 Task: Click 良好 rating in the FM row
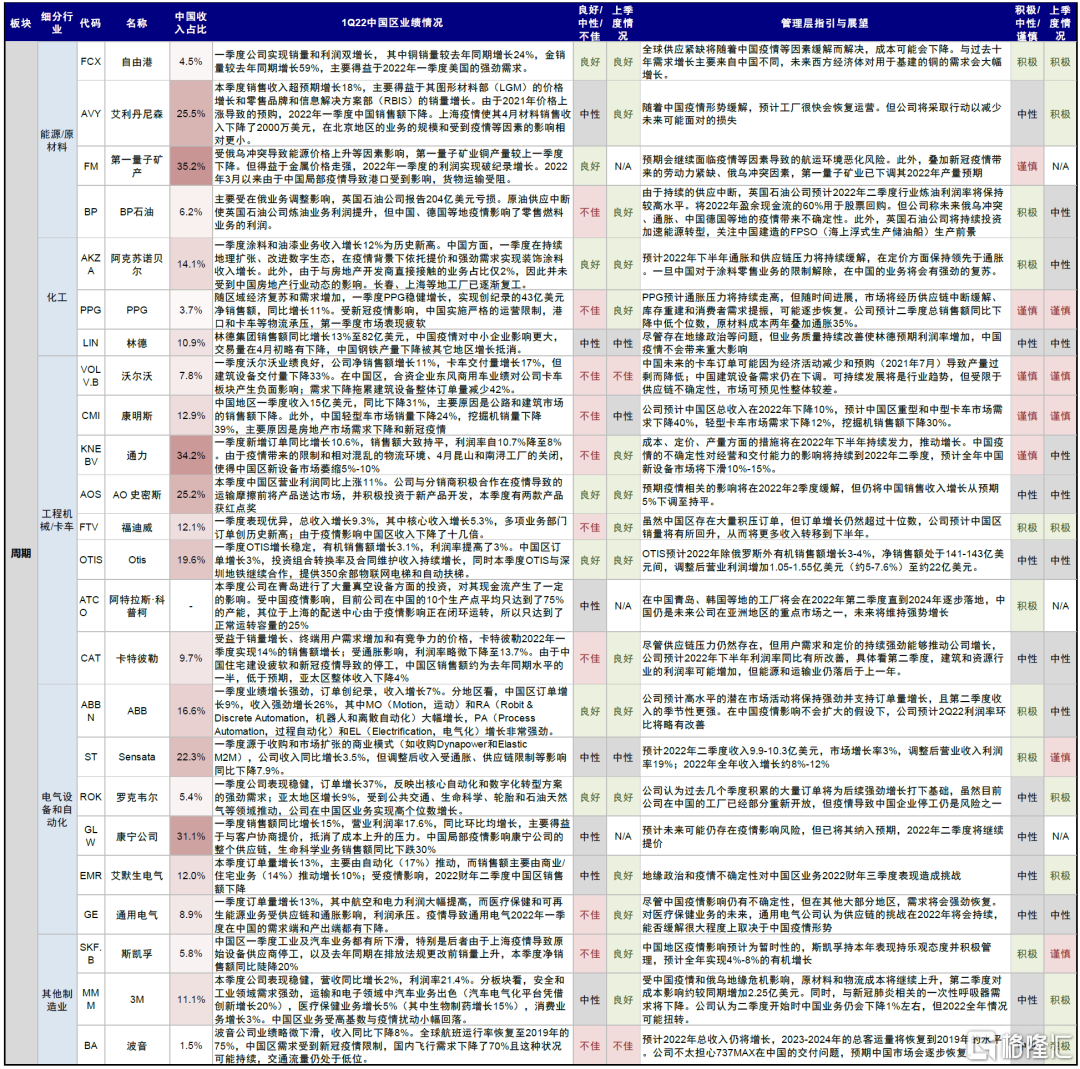(590, 166)
